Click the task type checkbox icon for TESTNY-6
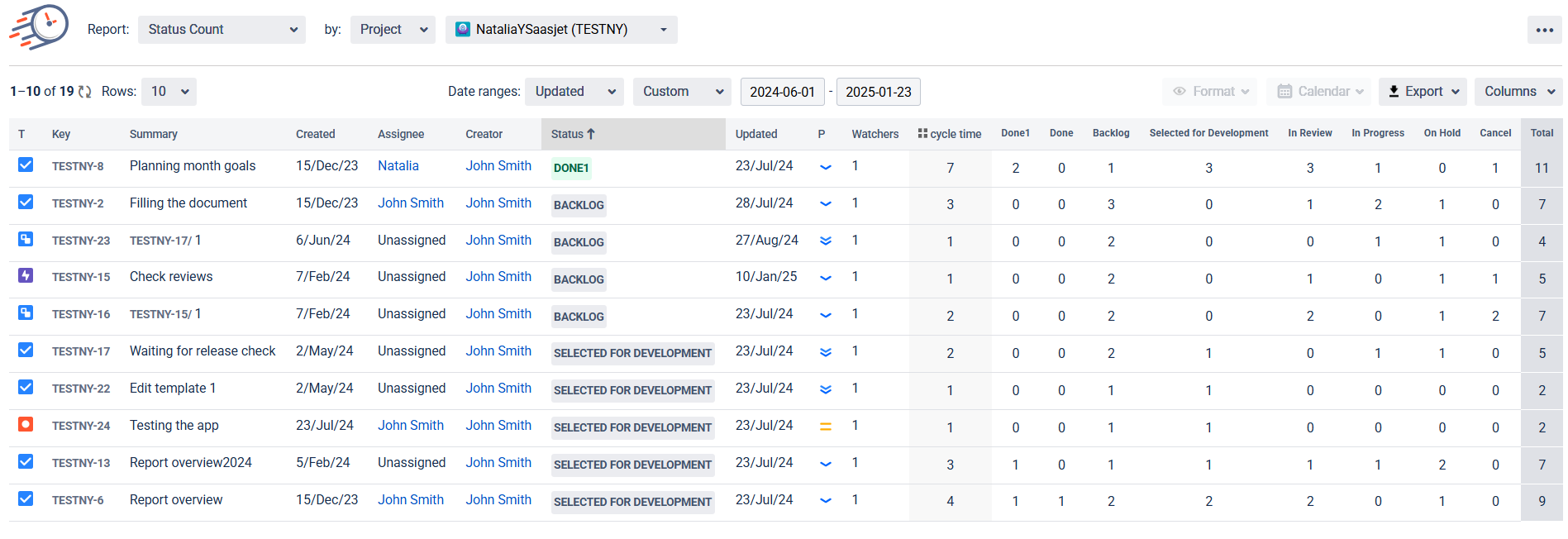Image resolution: width=1568 pixels, height=539 pixels. (x=26, y=499)
